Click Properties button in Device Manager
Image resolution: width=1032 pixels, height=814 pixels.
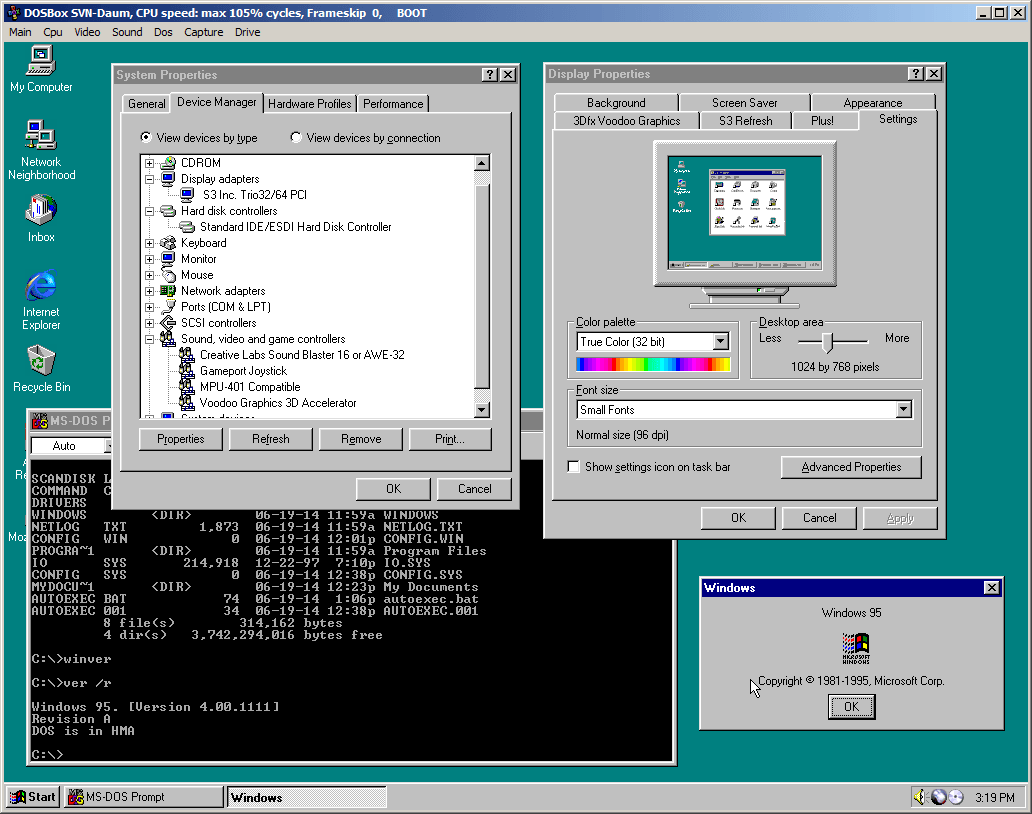[180, 439]
